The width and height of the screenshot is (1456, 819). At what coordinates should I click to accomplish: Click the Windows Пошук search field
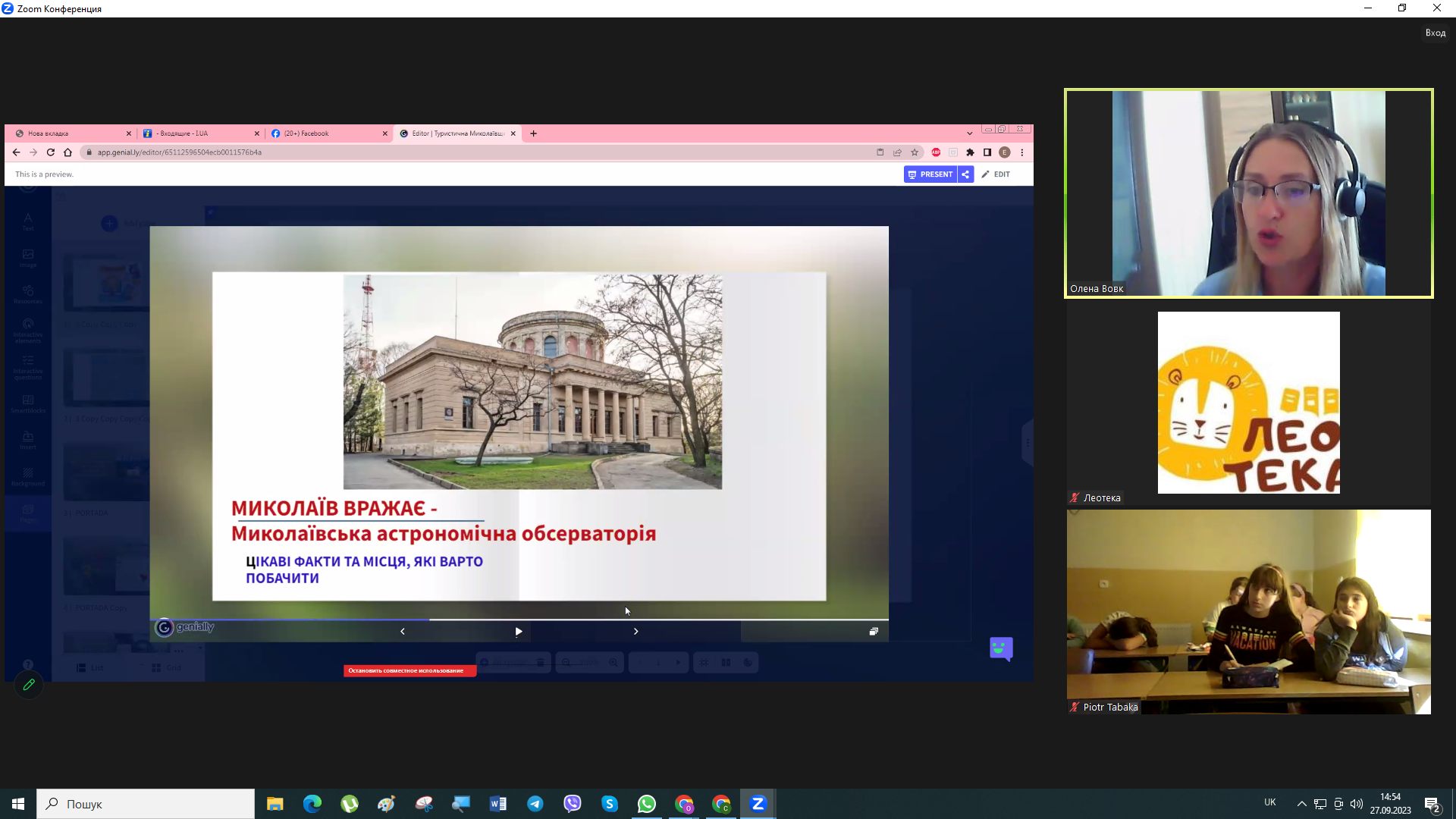tap(146, 804)
